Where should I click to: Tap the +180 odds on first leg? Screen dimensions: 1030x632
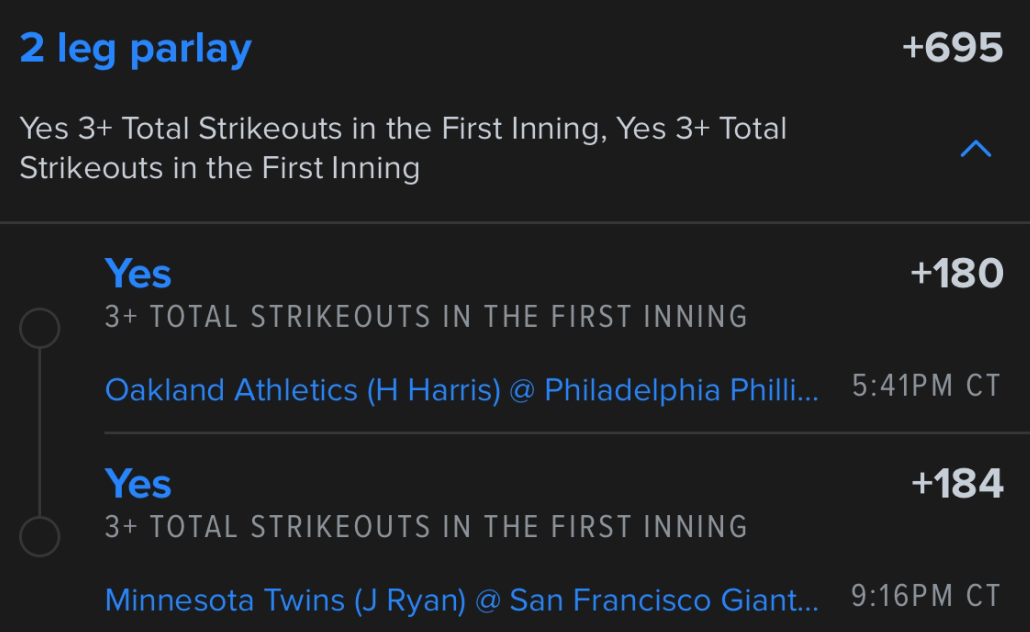click(956, 273)
